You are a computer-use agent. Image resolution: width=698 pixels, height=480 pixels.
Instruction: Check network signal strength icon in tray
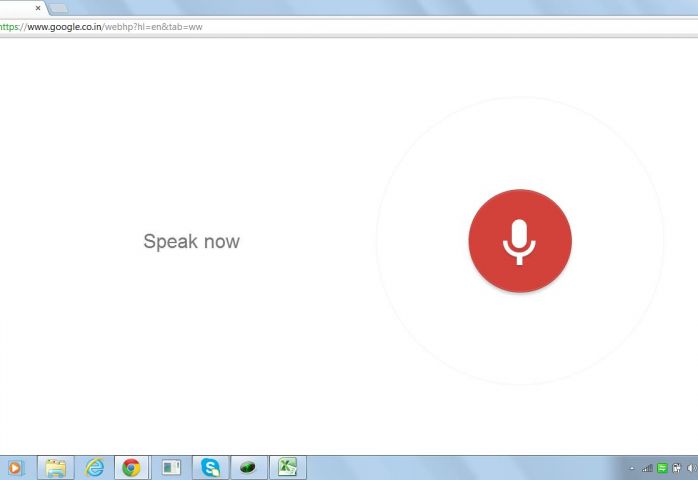click(x=647, y=468)
